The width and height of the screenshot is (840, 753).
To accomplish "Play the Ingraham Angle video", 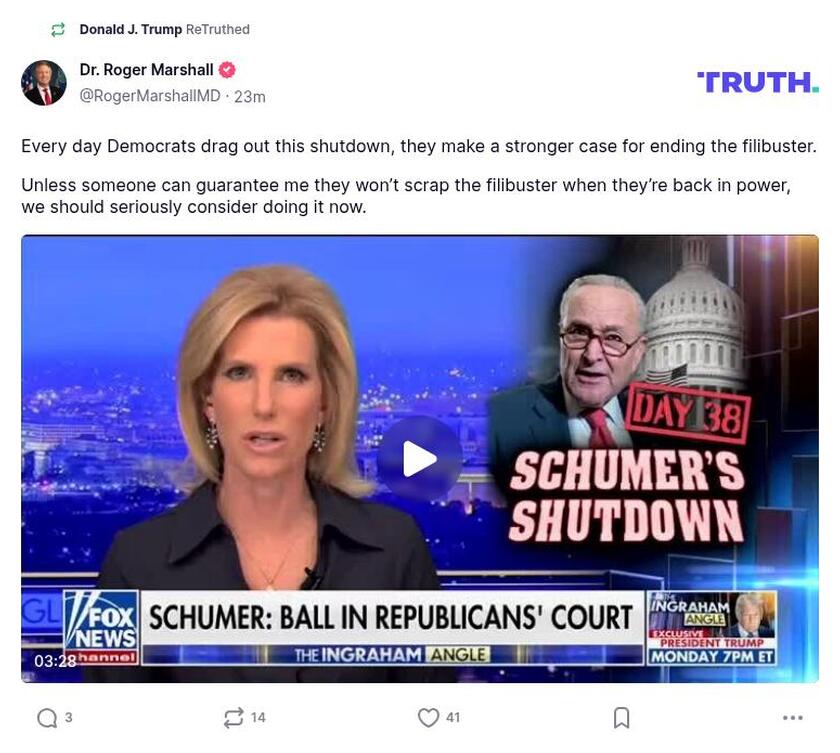I will pyautogui.click(x=419, y=459).
